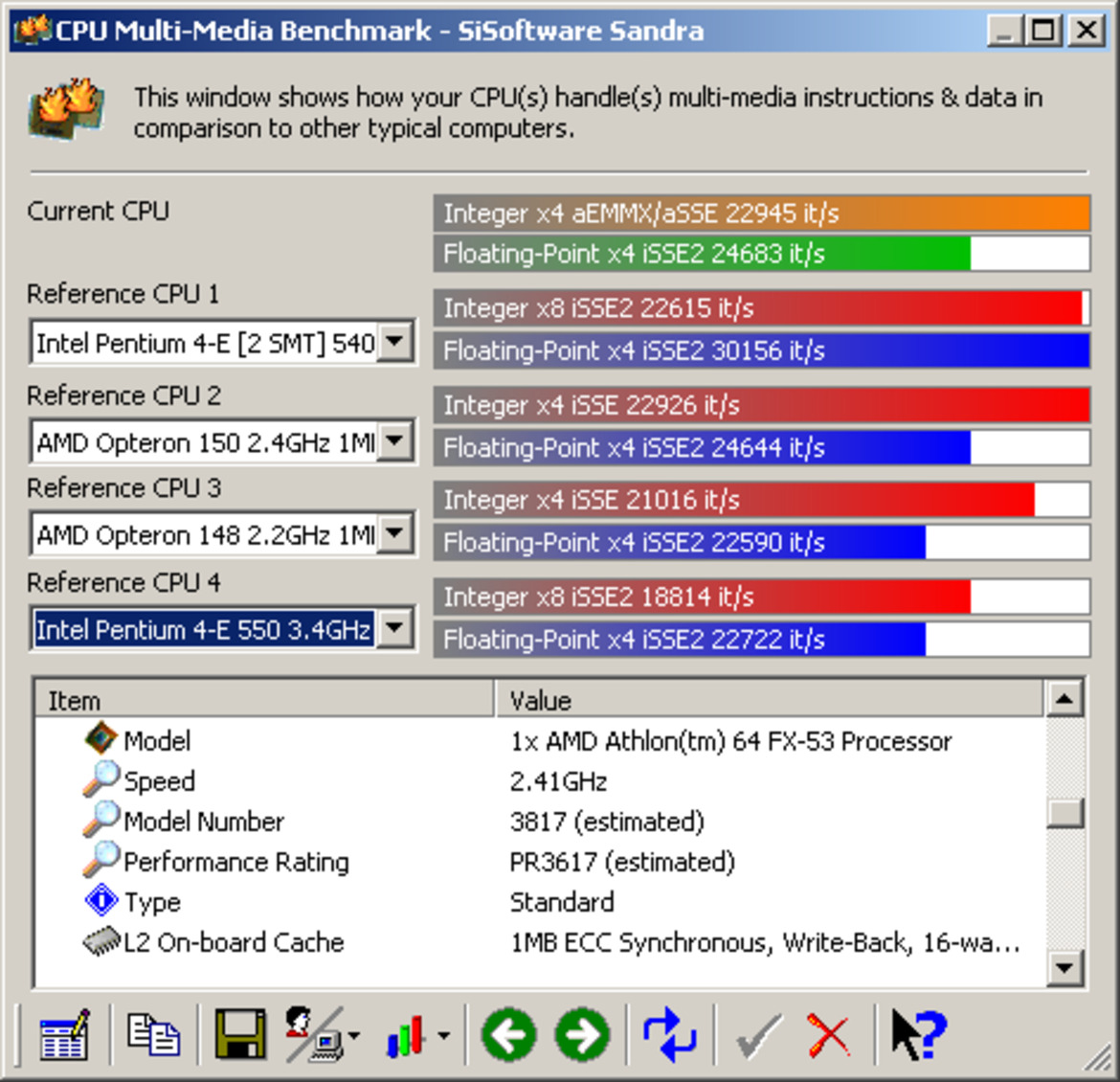This screenshot has width=1120, height=1082.
Task: Click the red Integer x8 iSSE2 22615 bar
Action: tap(761, 308)
